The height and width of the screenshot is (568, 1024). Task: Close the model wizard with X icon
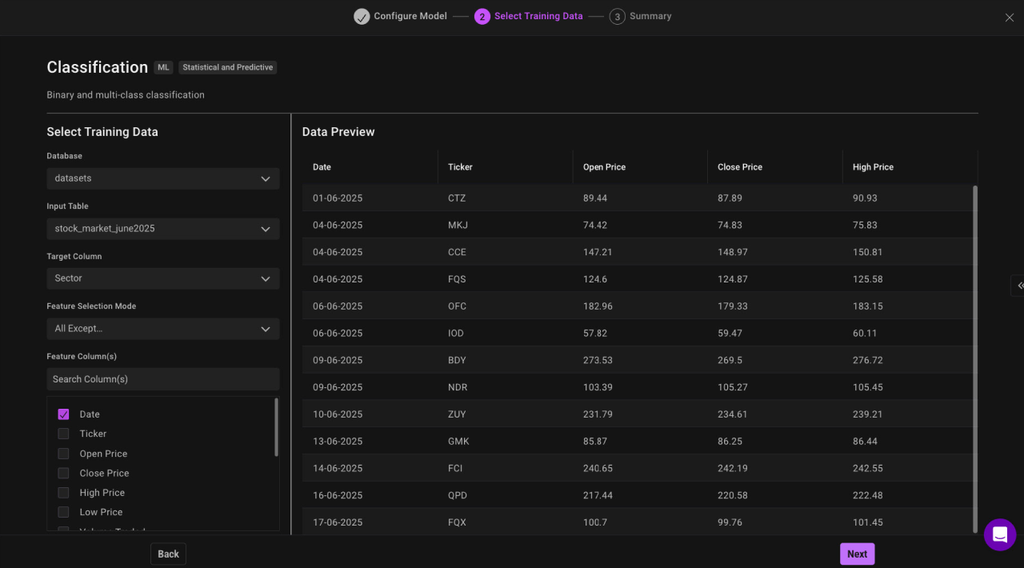[x=1009, y=18]
